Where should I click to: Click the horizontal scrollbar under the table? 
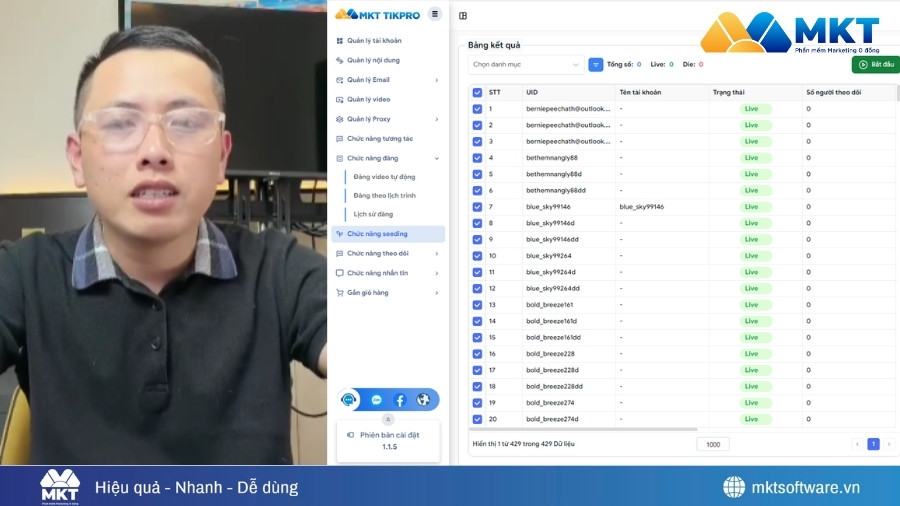583,429
